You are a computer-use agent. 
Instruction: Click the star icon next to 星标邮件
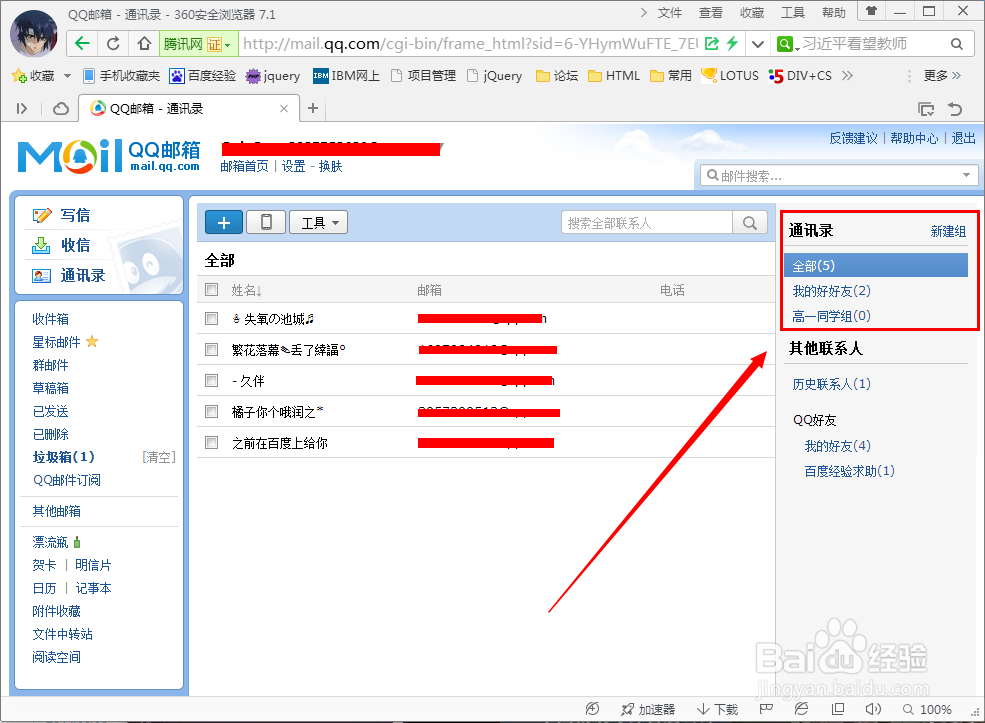92,341
